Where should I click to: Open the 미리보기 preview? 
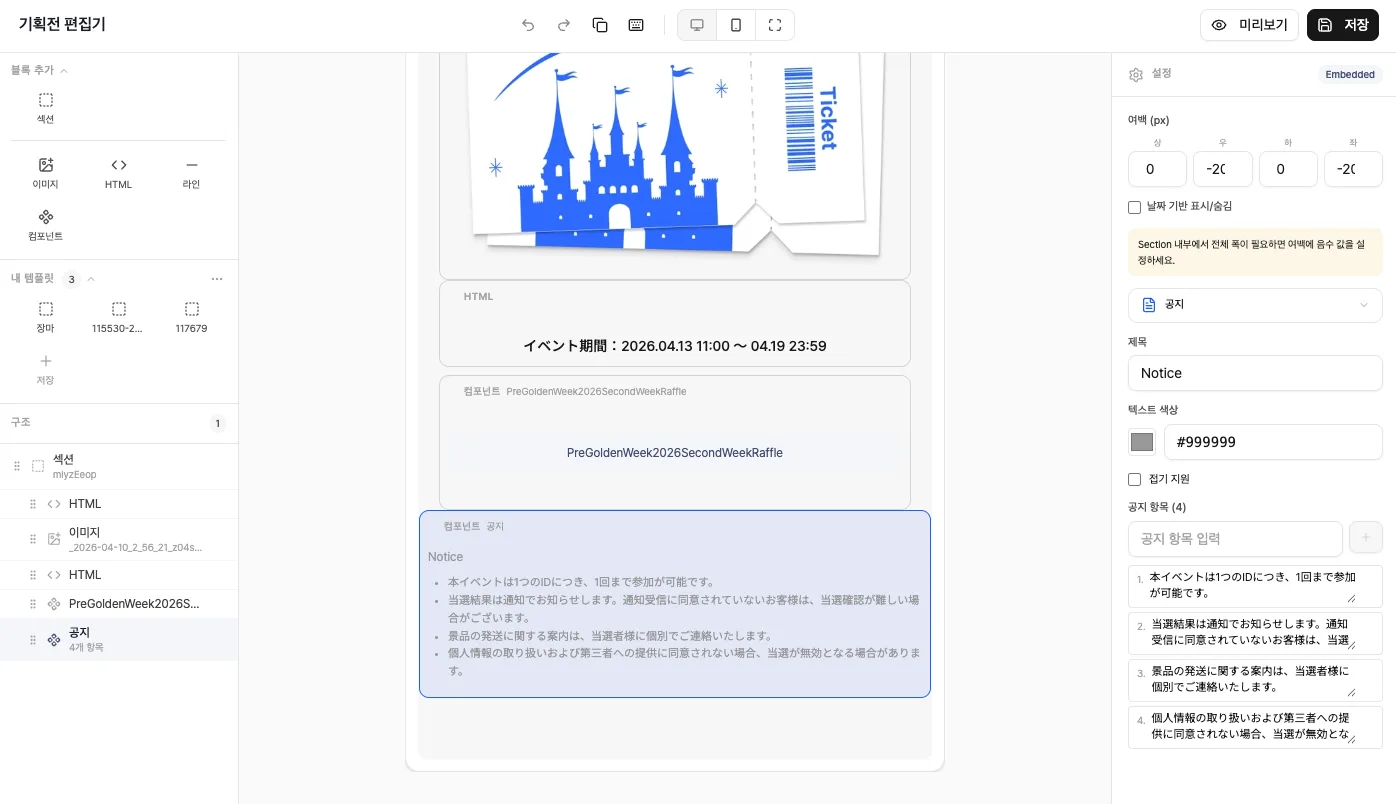click(1249, 25)
